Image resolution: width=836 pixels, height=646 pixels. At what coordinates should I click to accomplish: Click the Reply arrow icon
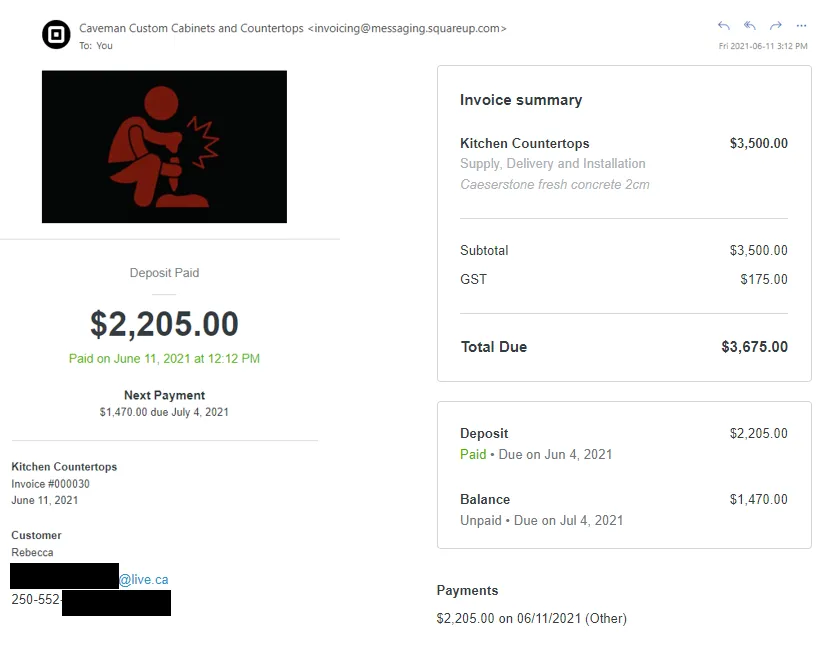pyautogui.click(x=724, y=25)
